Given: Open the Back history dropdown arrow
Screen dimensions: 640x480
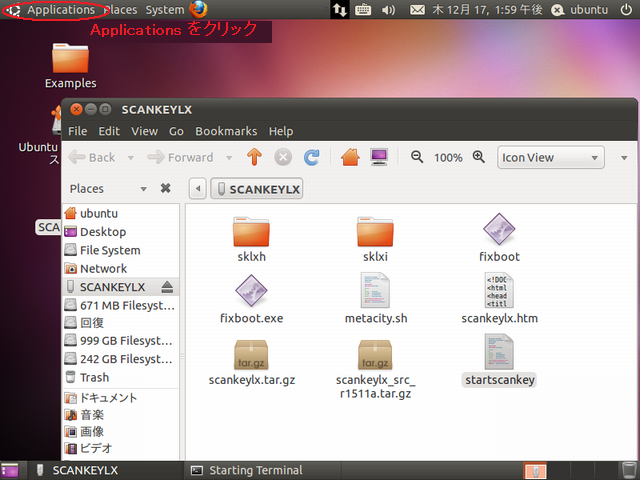Looking at the screenshot, I should (x=131, y=158).
